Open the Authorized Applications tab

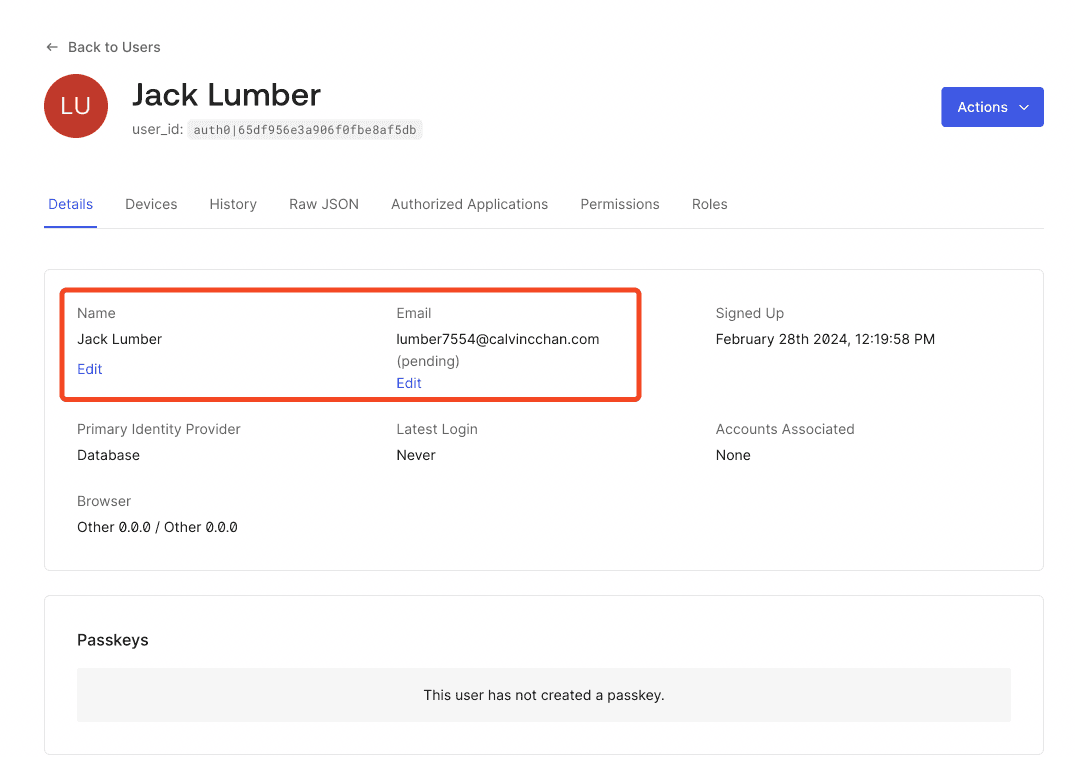pos(470,204)
